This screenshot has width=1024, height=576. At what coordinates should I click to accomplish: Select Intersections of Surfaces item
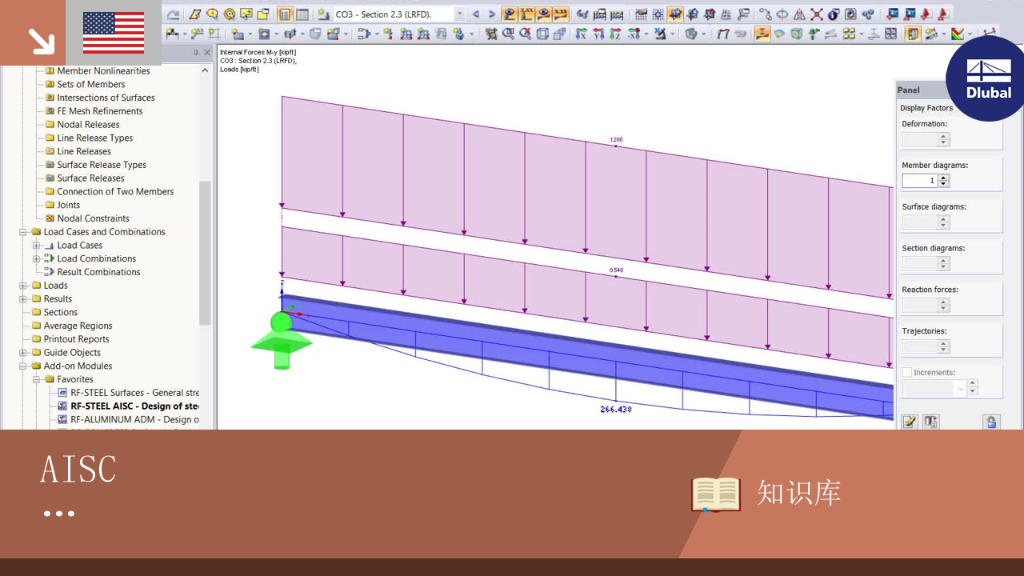(106, 97)
